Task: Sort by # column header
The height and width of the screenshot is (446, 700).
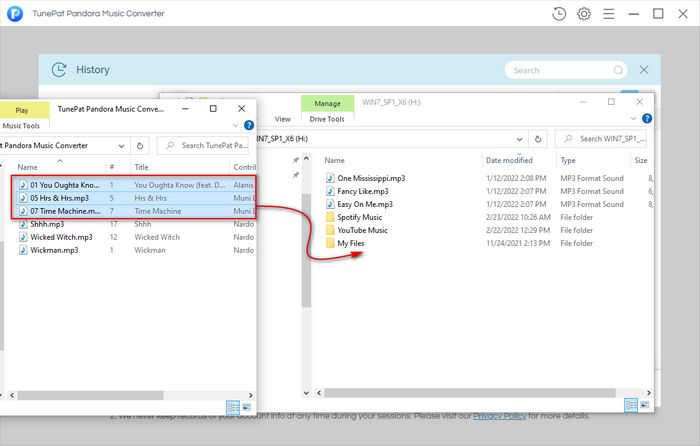Action: coord(112,167)
